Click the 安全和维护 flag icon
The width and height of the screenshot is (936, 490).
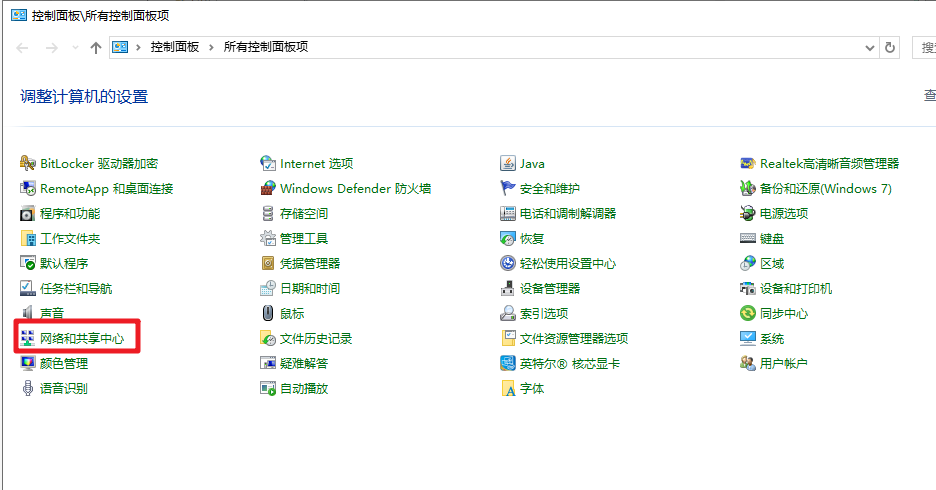coord(508,189)
